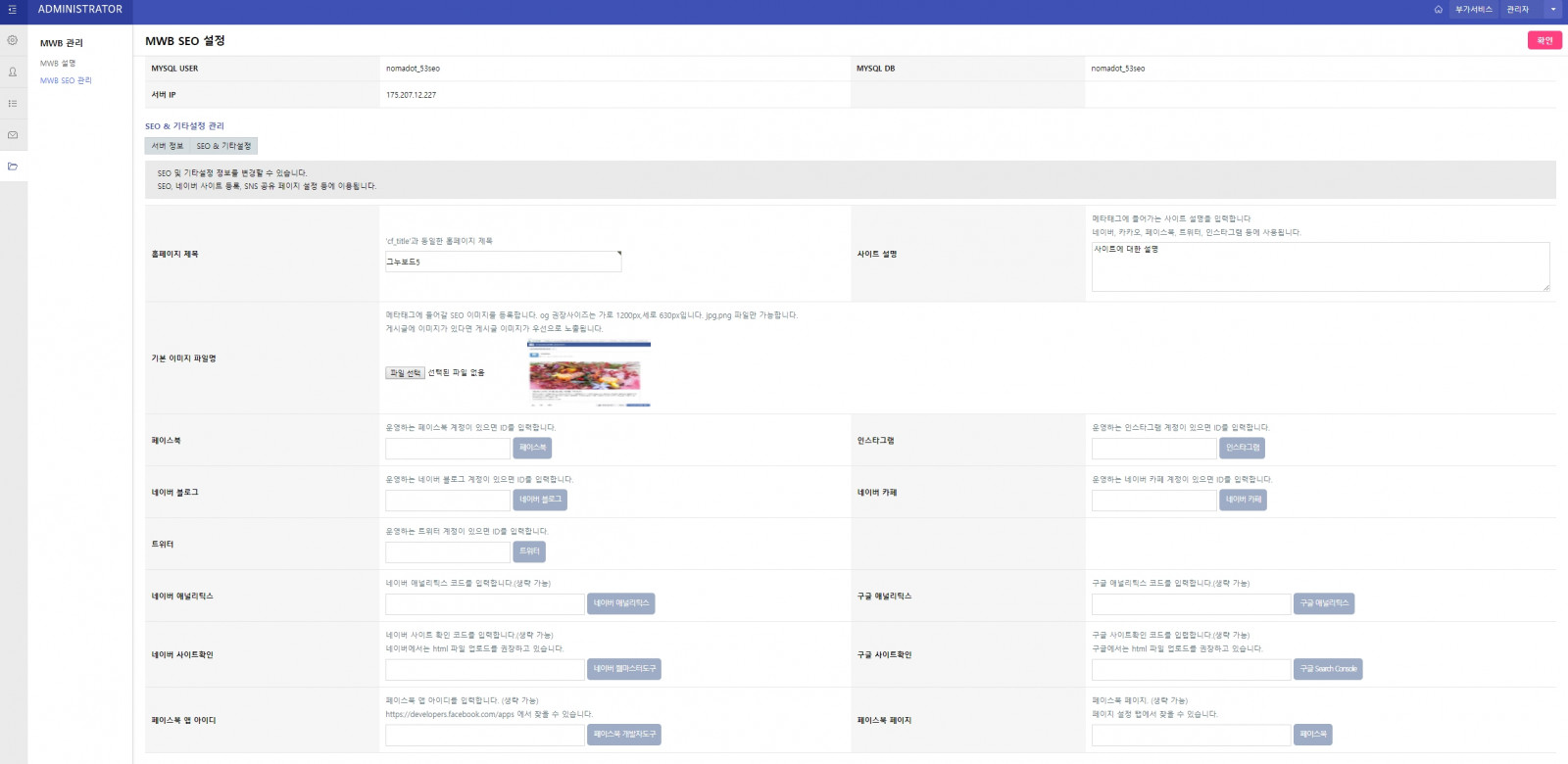
Task: Select the folder icon in sidebar
Action: 13,167
